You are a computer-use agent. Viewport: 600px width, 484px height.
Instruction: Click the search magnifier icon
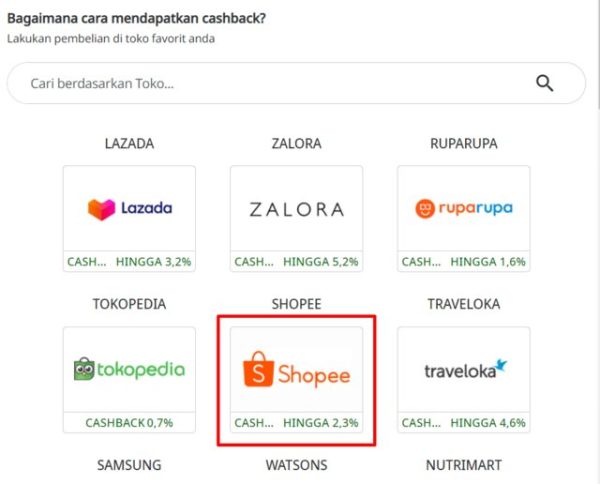click(544, 83)
